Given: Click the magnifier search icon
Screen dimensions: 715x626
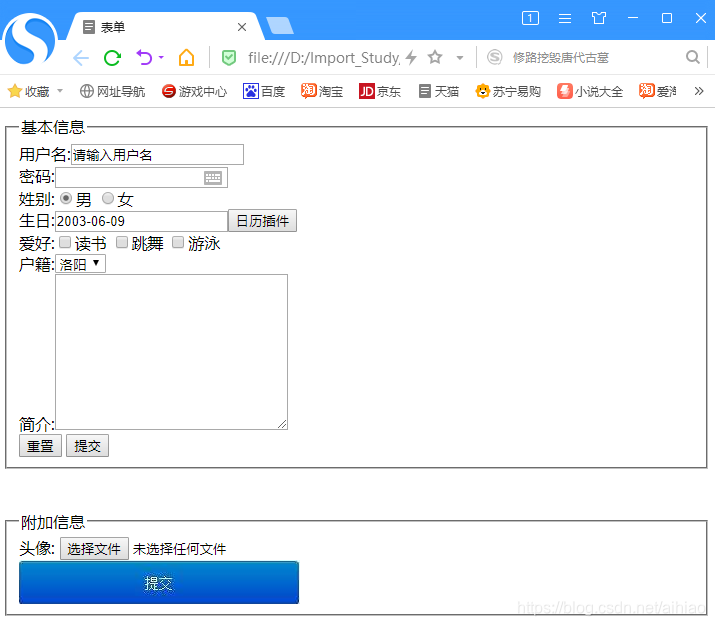Looking at the screenshot, I should click(693, 57).
